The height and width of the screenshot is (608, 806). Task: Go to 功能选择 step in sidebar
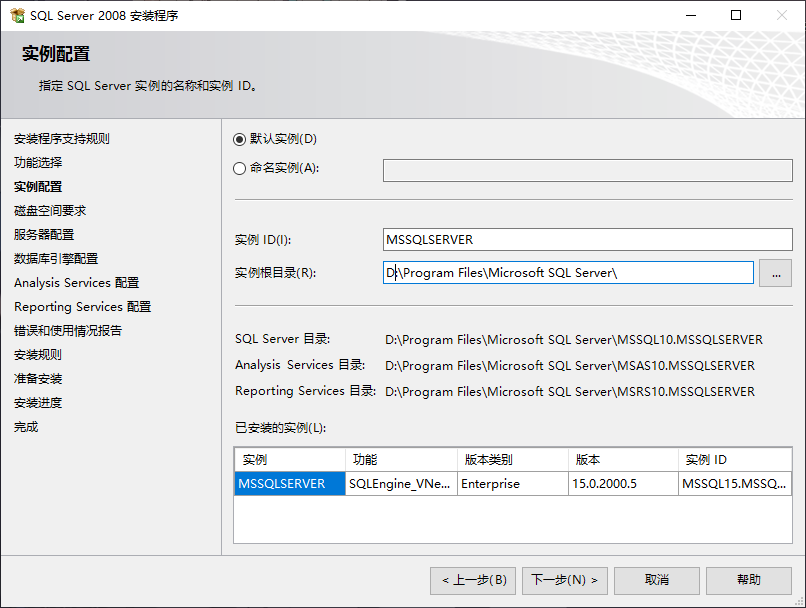38,162
